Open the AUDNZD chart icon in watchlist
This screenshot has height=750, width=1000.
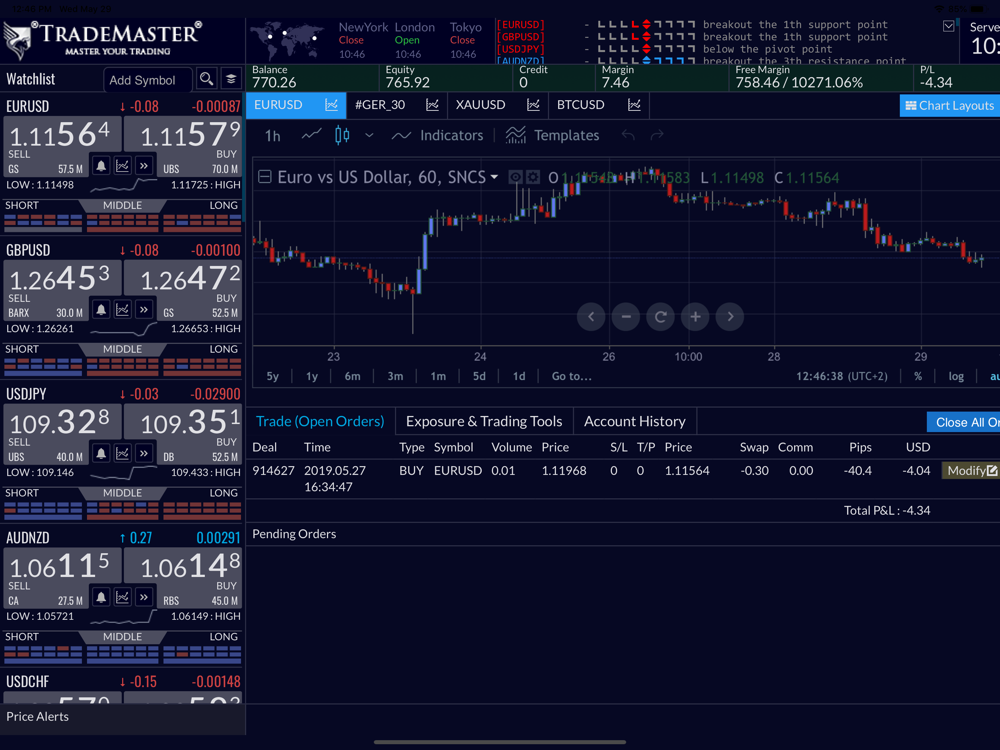click(x=122, y=598)
